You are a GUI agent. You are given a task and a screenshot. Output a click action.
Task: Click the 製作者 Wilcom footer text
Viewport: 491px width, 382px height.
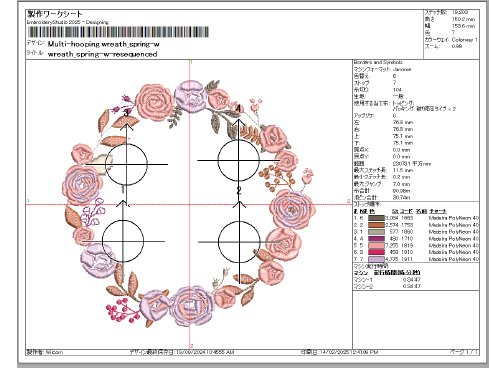pyautogui.click(x=45, y=352)
